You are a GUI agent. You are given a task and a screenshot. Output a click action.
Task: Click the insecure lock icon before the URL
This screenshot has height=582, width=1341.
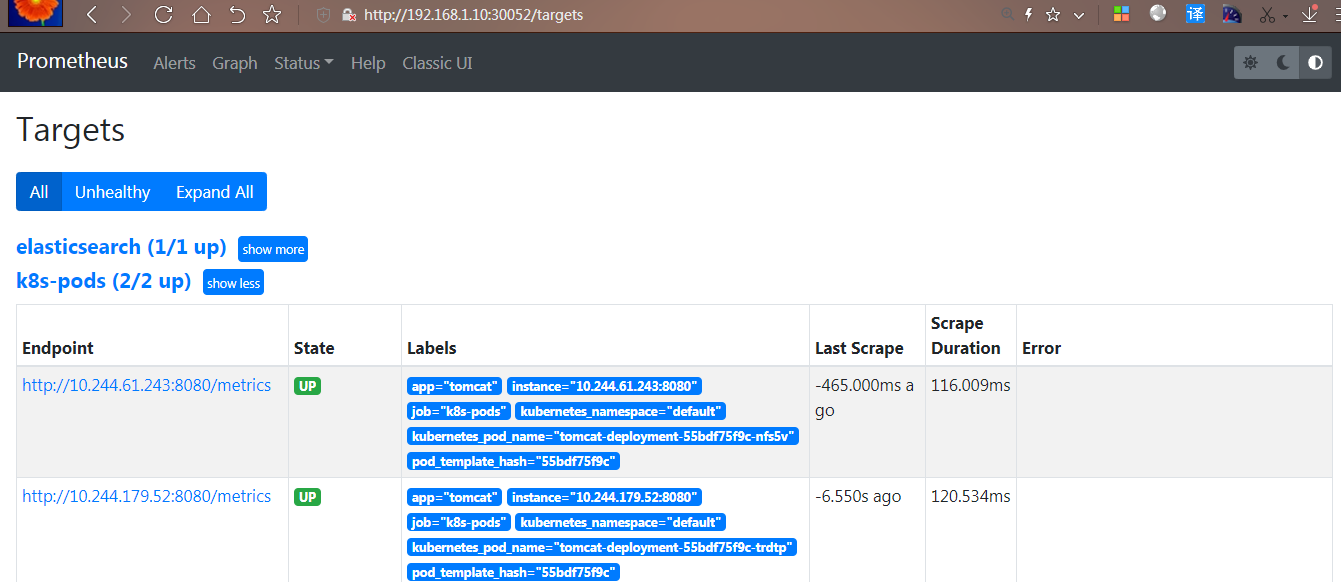[348, 15]
